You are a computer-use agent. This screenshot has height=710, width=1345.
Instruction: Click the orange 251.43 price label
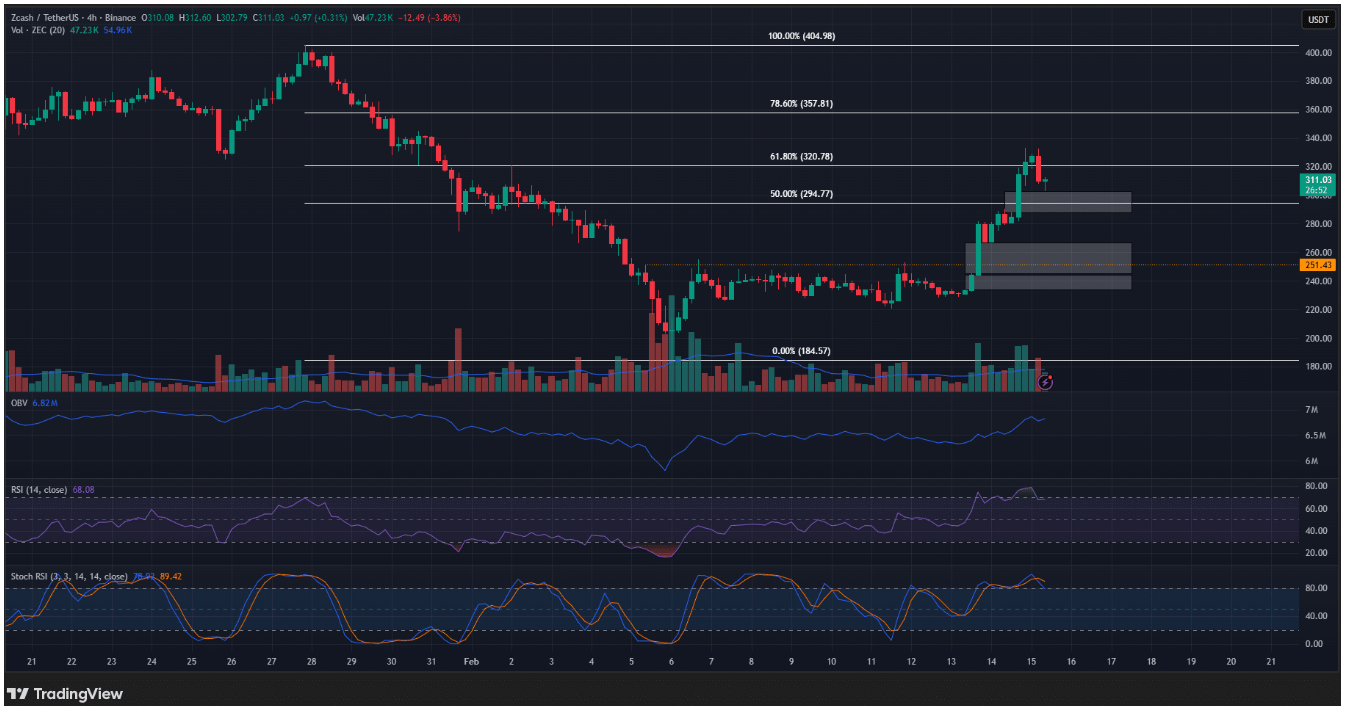pyautogui.click(x=1315, y=265)
